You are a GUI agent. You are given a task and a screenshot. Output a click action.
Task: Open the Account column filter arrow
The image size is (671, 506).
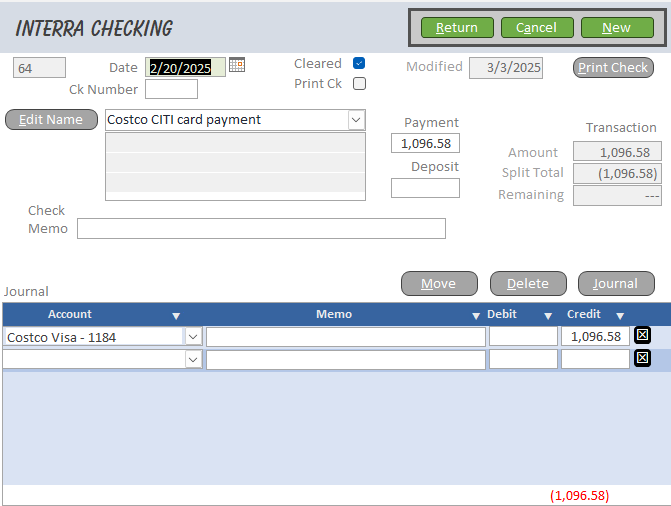click(176, 316)
